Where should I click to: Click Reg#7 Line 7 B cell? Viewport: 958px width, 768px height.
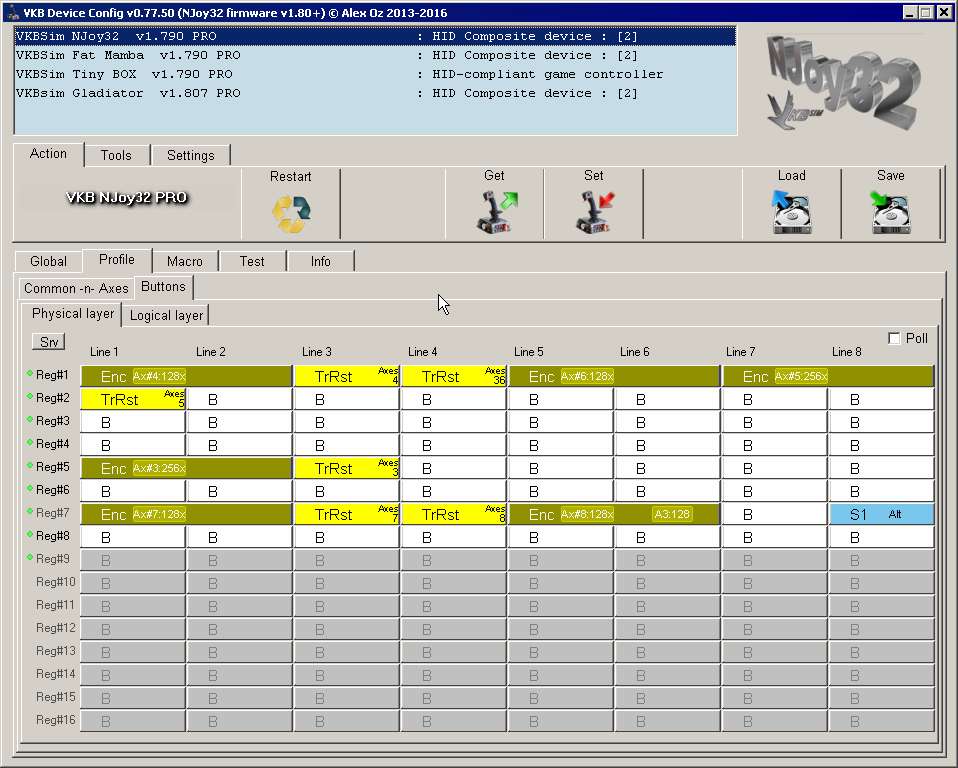[x=775, y=514]
